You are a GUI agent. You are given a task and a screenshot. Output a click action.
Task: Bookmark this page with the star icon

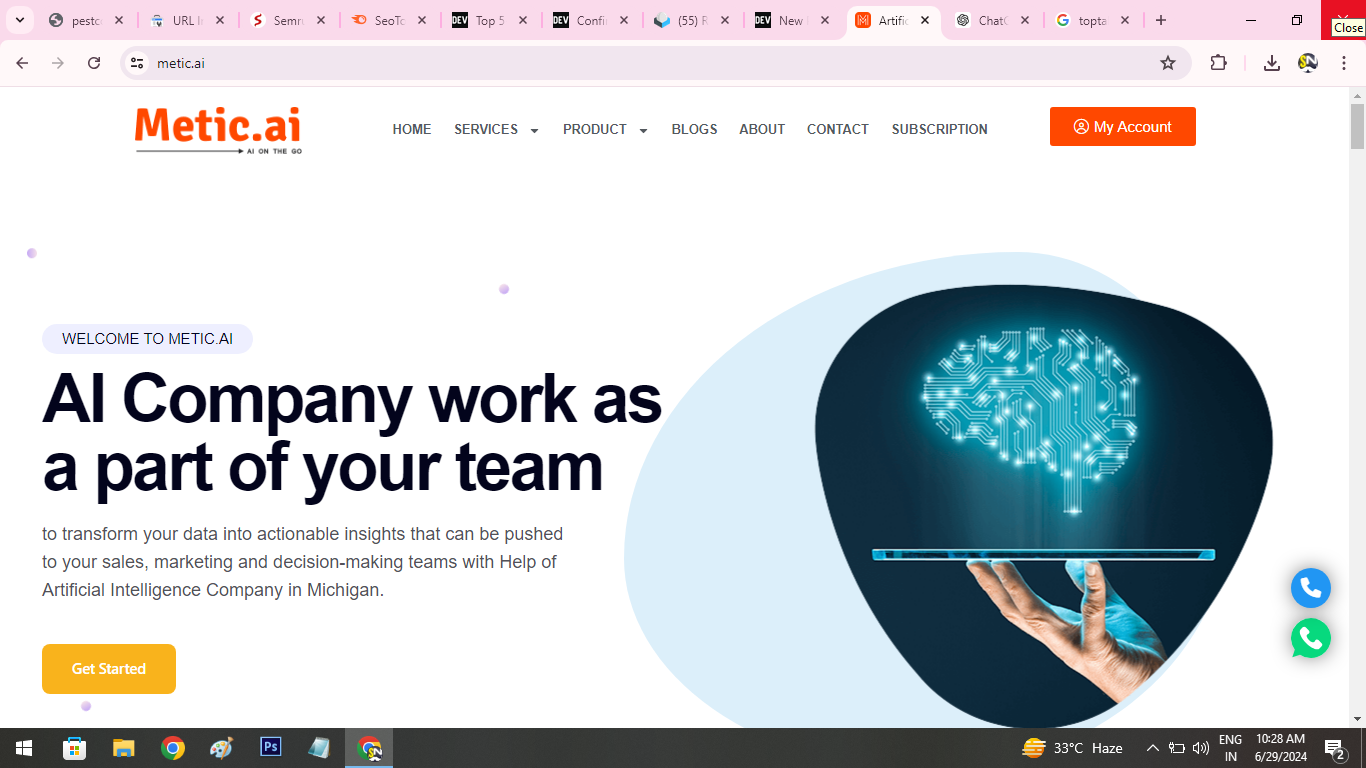coord(1168,63)
